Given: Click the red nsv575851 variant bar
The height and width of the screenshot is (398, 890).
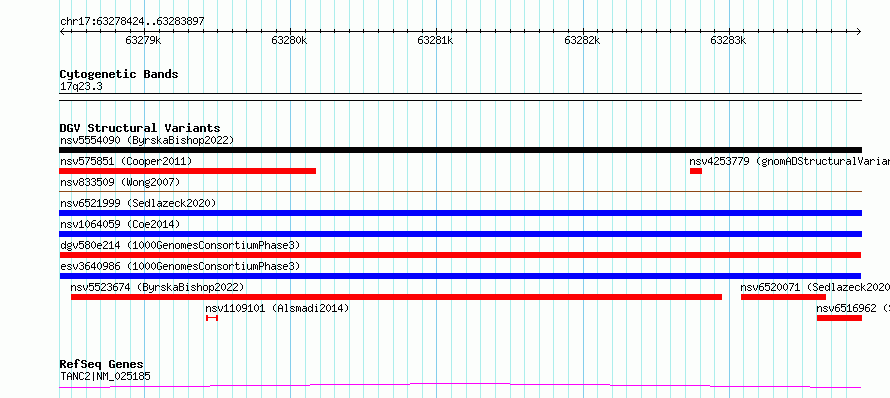Looking at the screenshot, I should [187, 171].
